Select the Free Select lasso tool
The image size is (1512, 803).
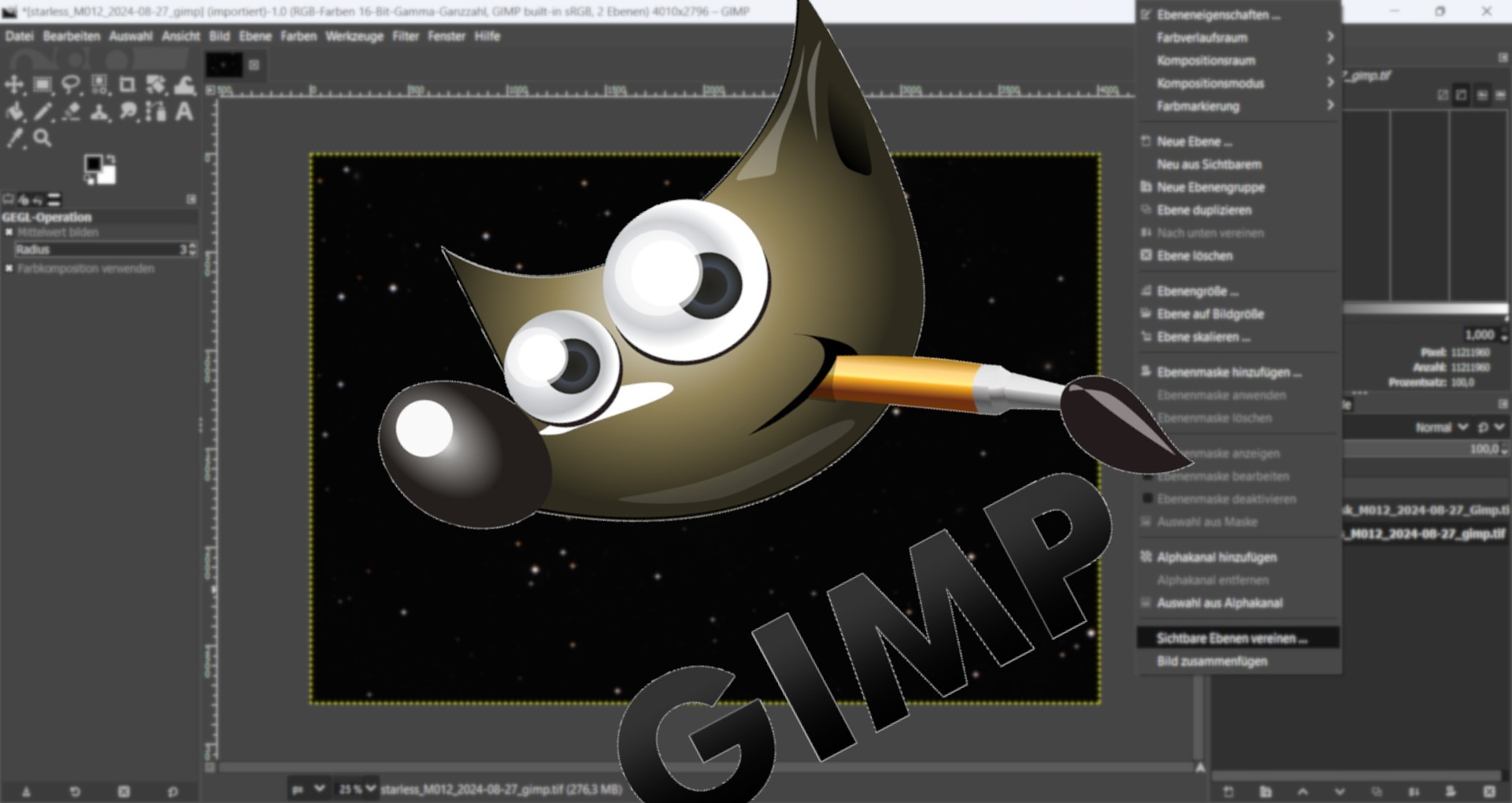tap(71, 85)
